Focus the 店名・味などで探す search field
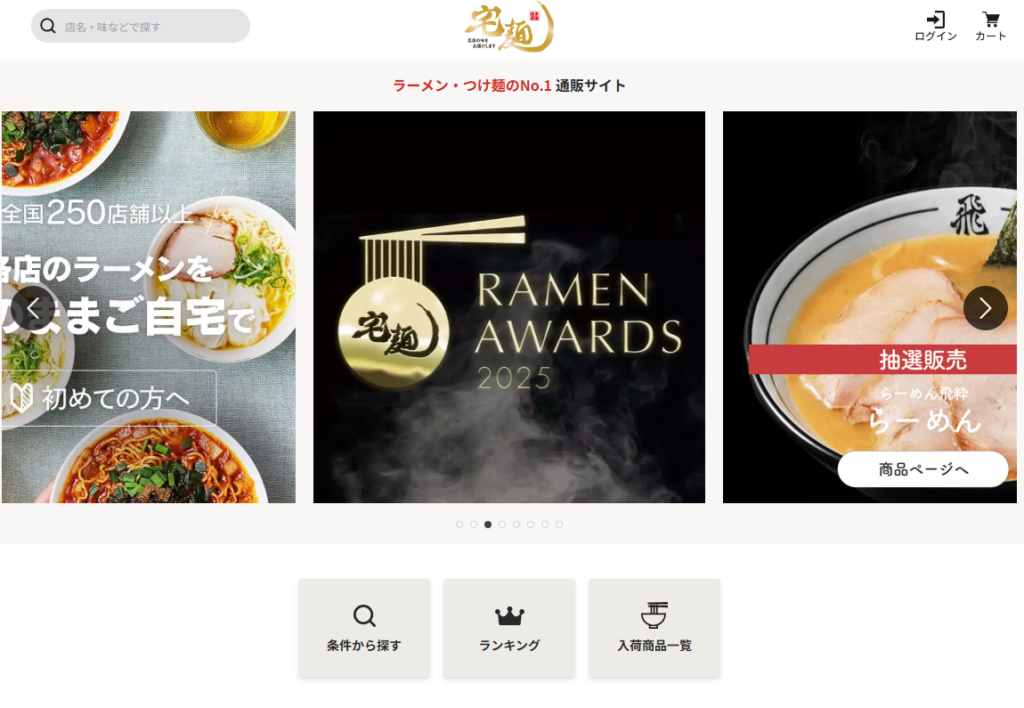1024x708 pixels. pos(140,26)
